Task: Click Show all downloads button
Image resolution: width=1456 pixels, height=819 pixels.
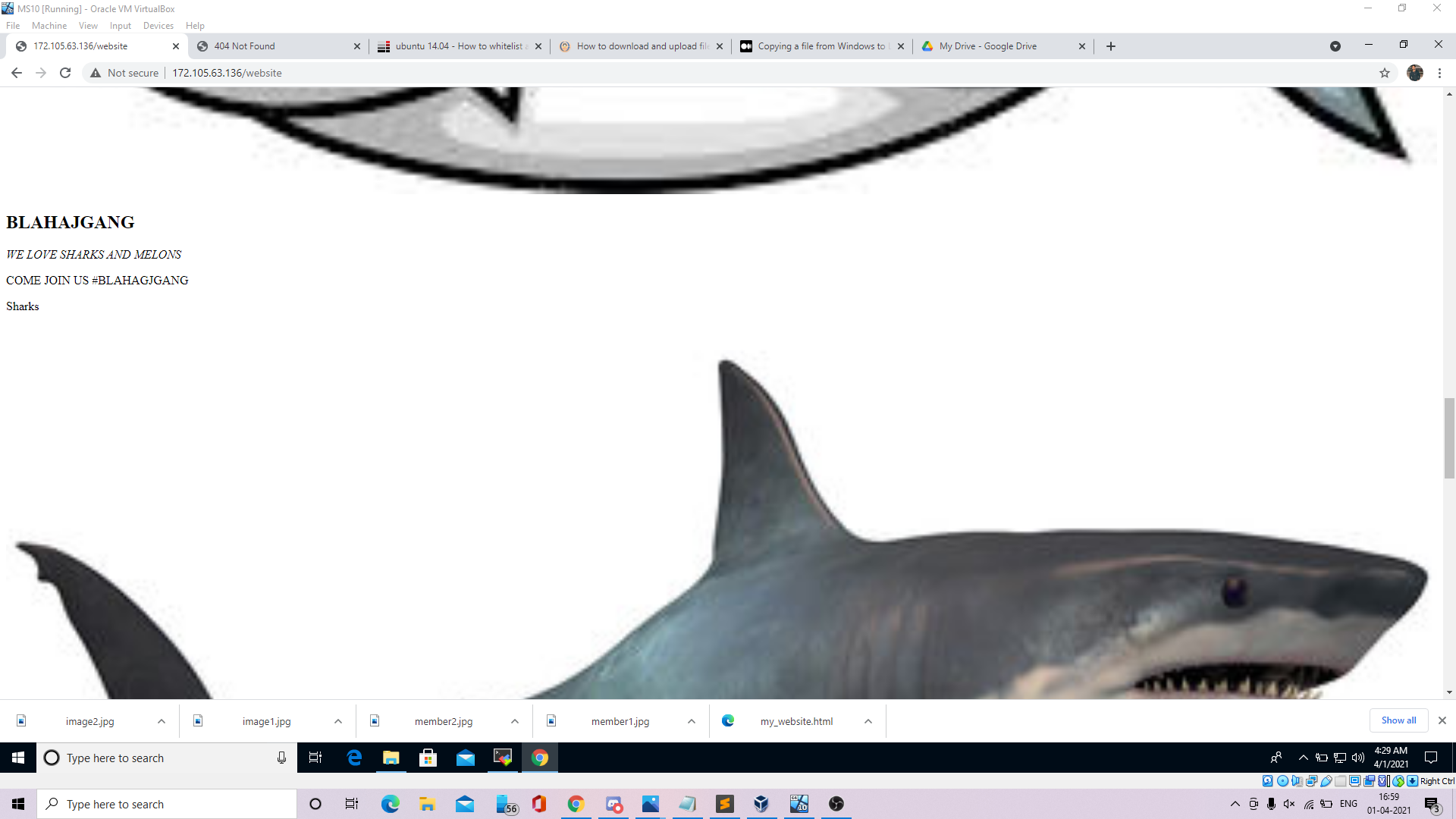Action: 1398,720
